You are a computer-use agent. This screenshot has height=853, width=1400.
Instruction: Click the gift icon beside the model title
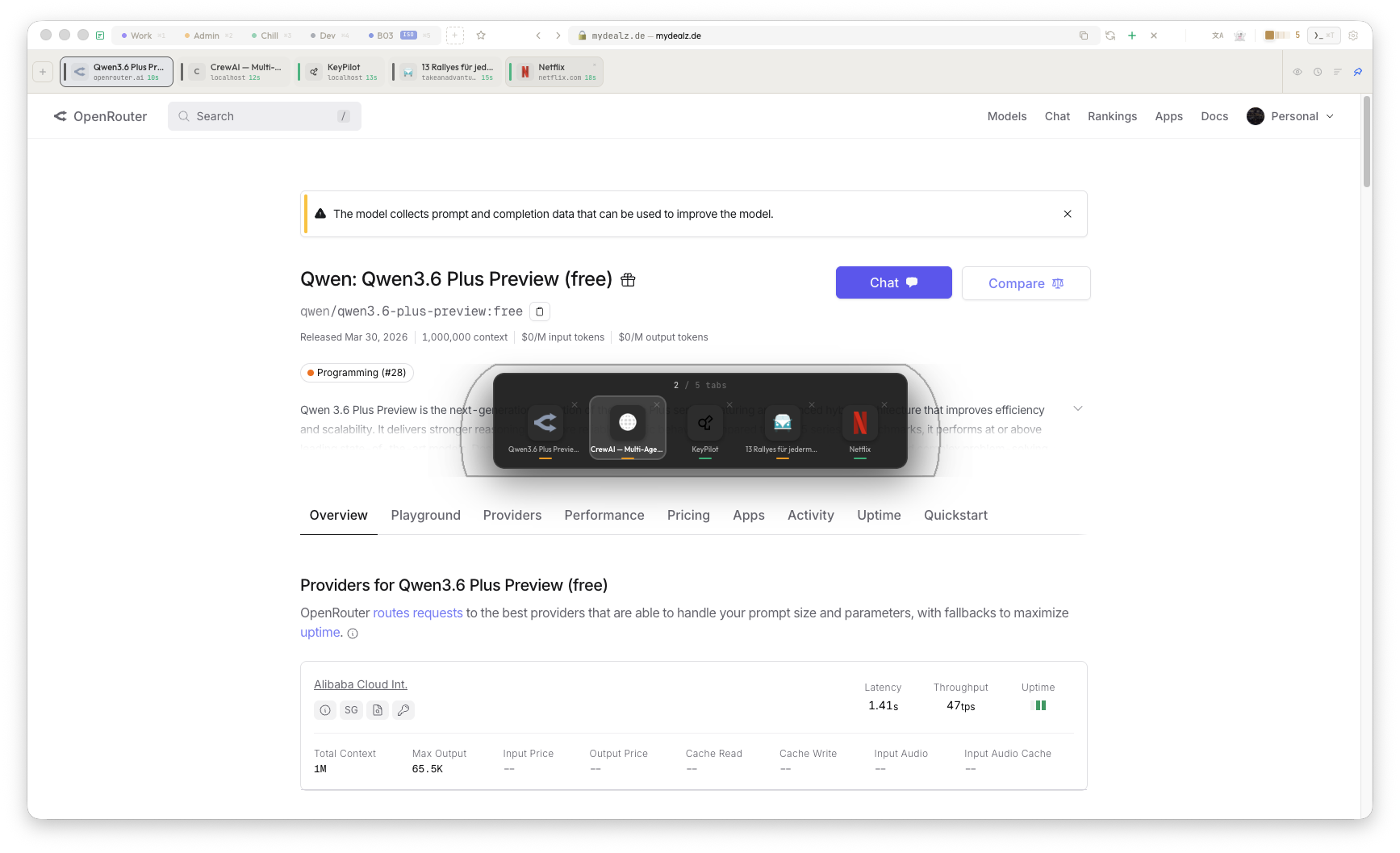pyautogui.click(x=629, y=280)
